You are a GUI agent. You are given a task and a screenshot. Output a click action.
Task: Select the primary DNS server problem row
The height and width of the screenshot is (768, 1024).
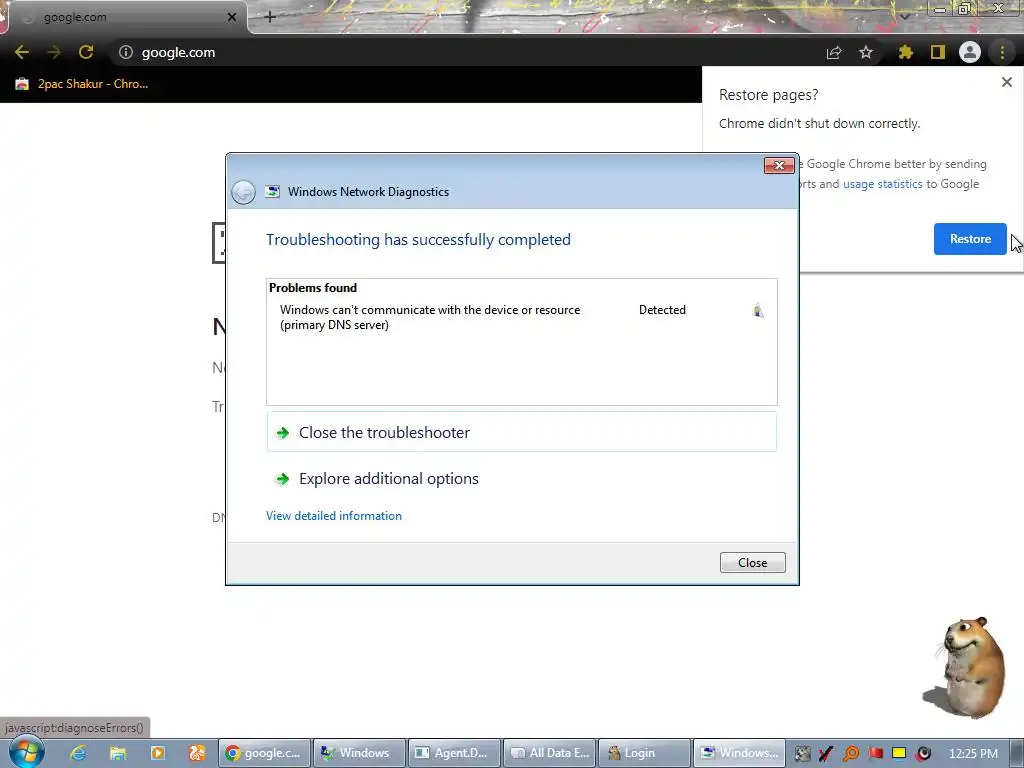[x=521, y=317]
